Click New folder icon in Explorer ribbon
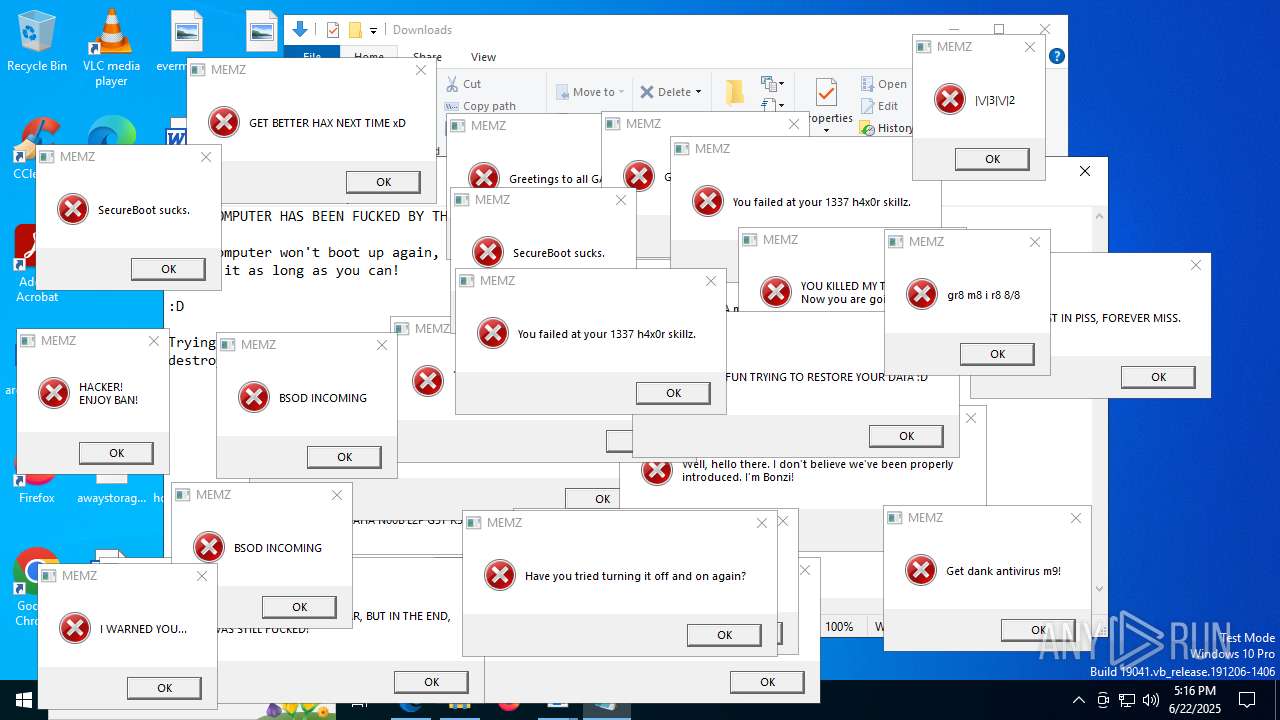 [735, 92]
